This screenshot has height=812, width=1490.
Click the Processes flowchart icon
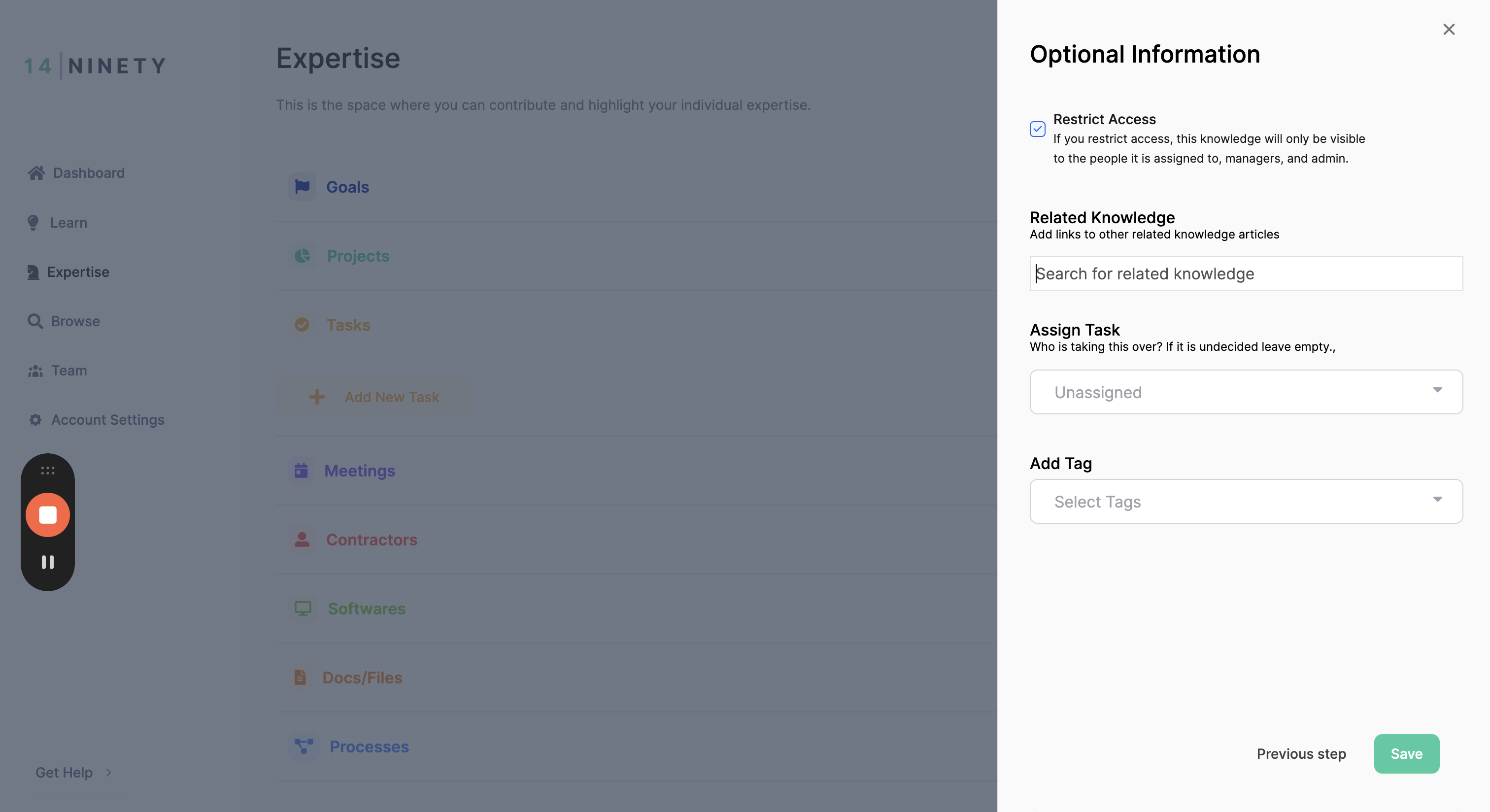[x=304, y=746]
